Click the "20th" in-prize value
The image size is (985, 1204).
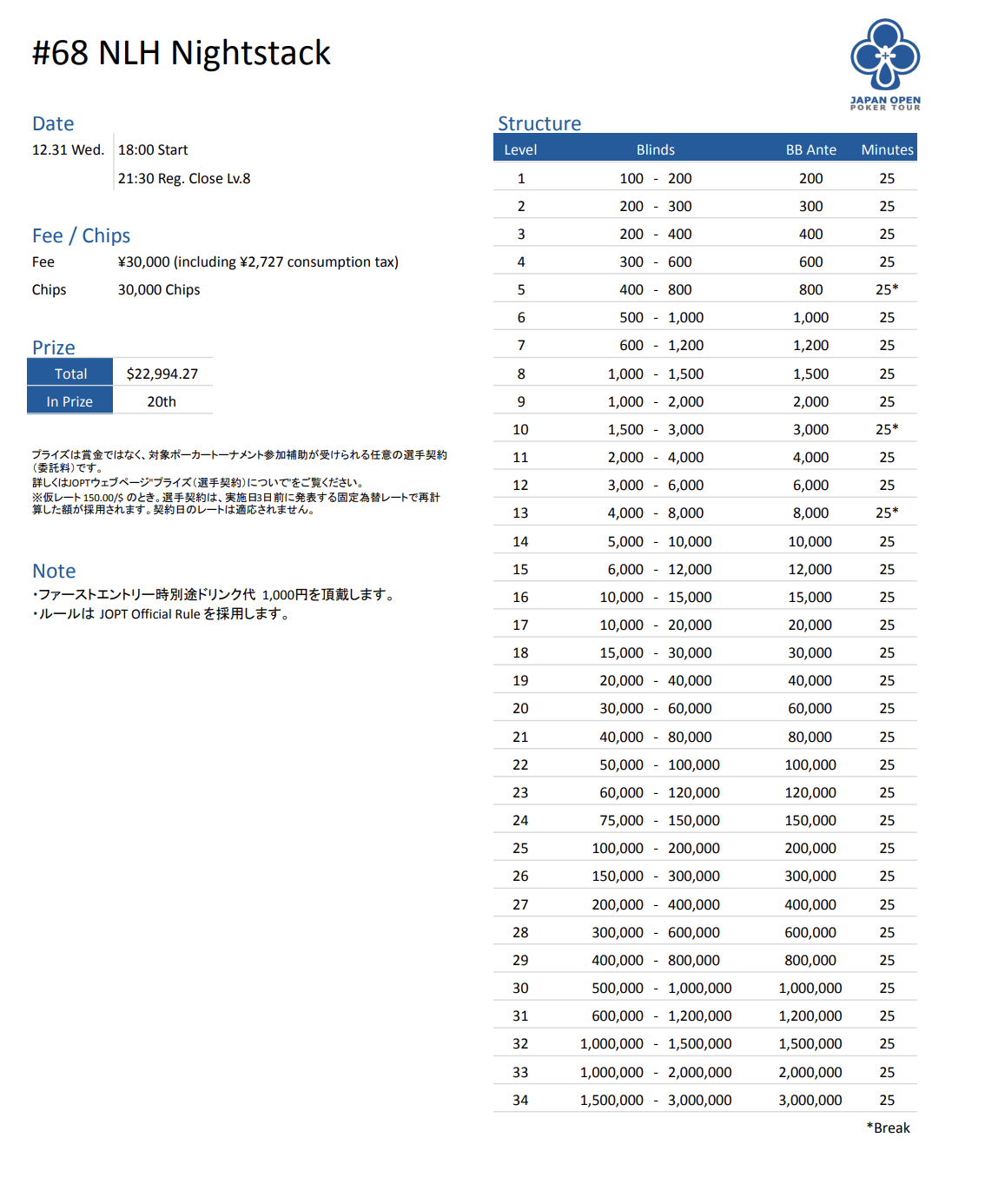pos(162,401)
